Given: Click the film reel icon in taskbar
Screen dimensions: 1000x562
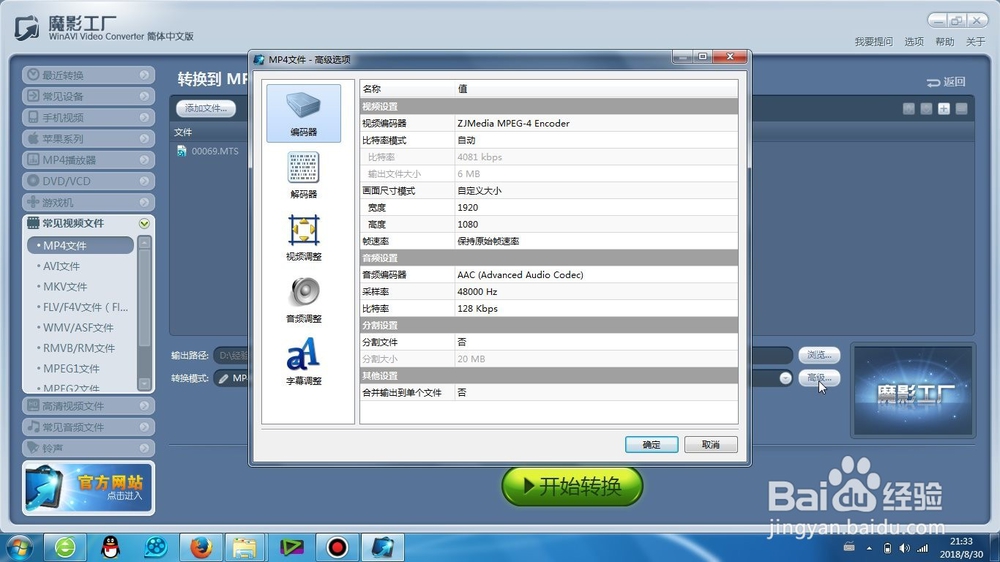Looking at the screenshot, I should coord(156,547).
